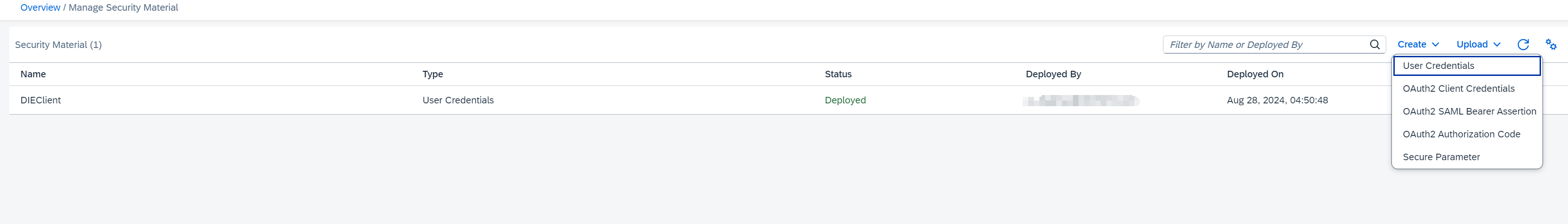Choose OAuth2 Client Credentials option

[x=1459, y=89]
